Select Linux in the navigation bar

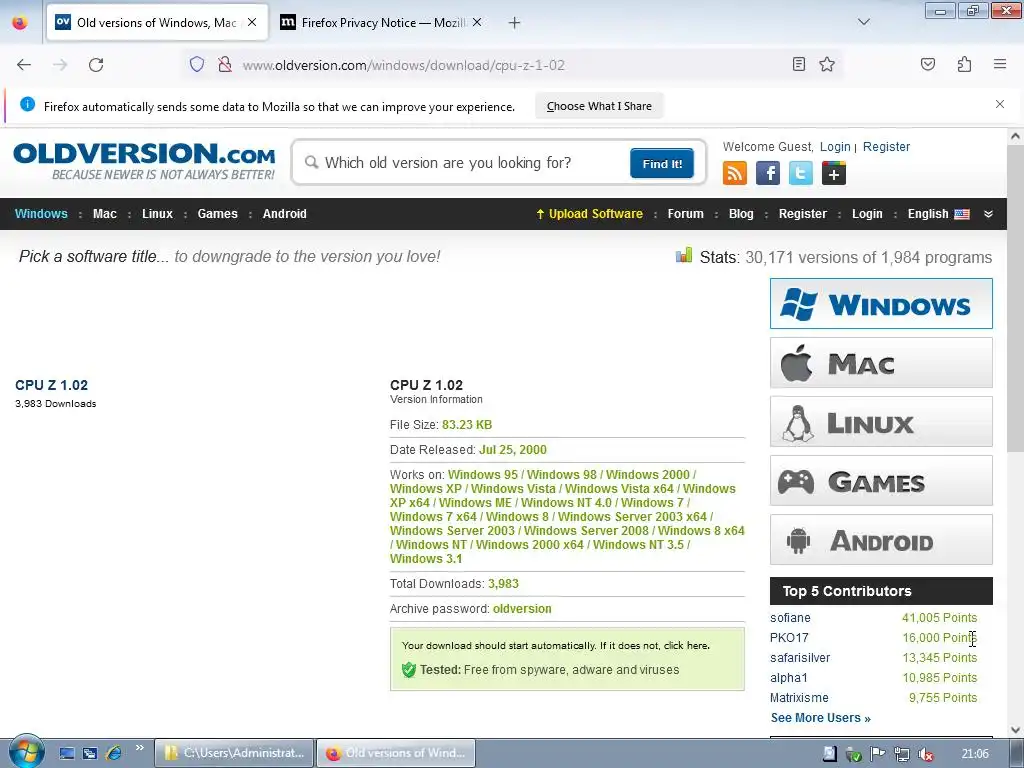click(x=157, y=214)
